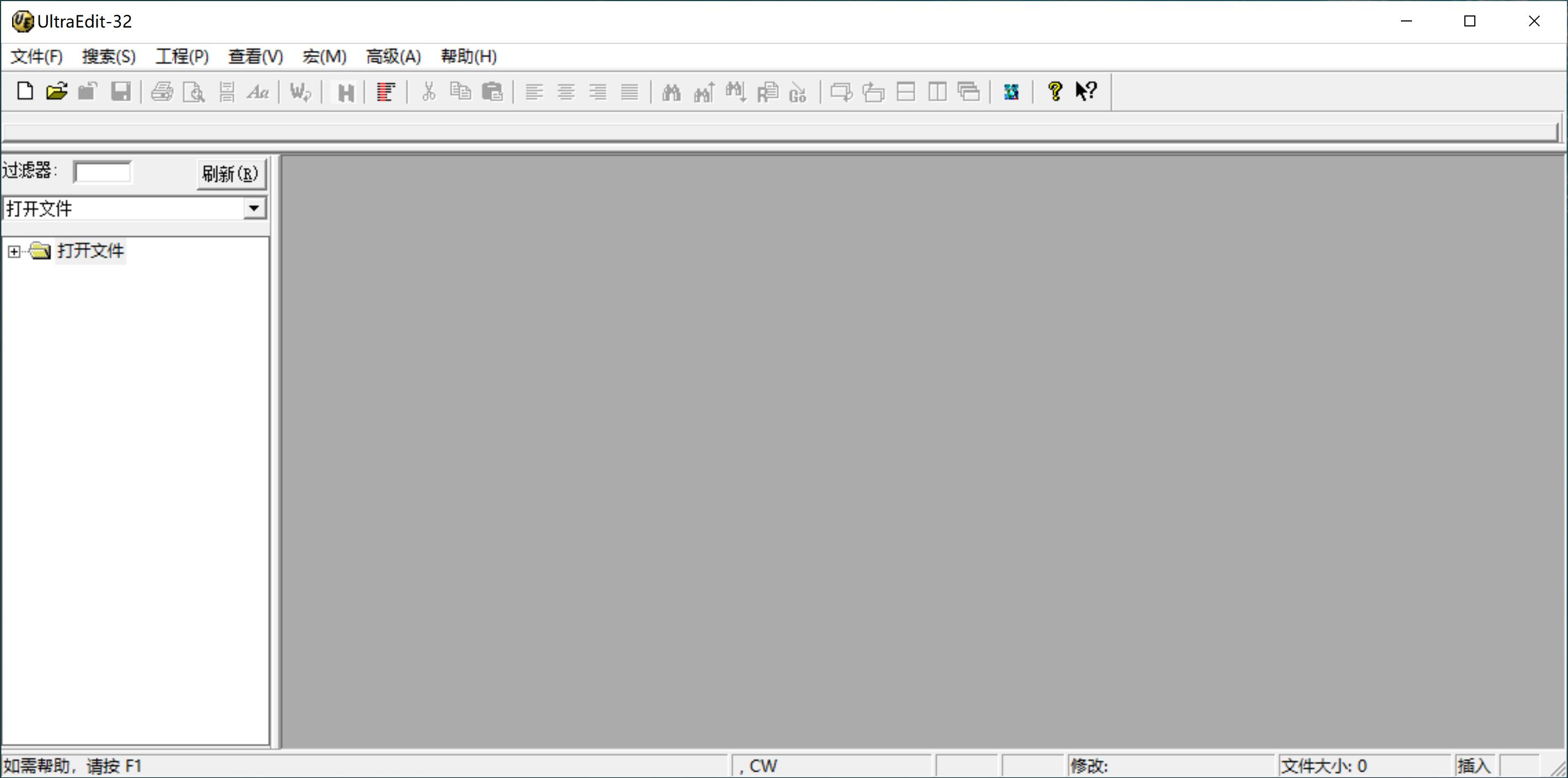This screenshot has height=778, width=1568.
Task: Click the Replace toolbar icon
Action: click(767, 91)
